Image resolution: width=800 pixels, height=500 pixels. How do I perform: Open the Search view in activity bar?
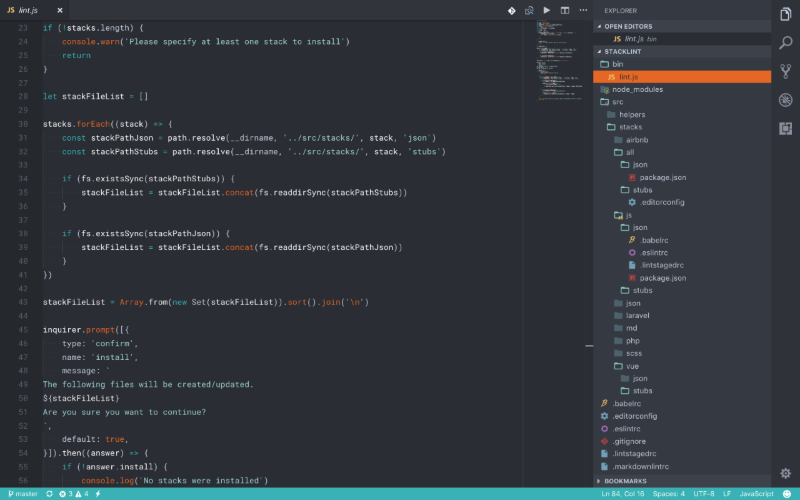[786, 42]
